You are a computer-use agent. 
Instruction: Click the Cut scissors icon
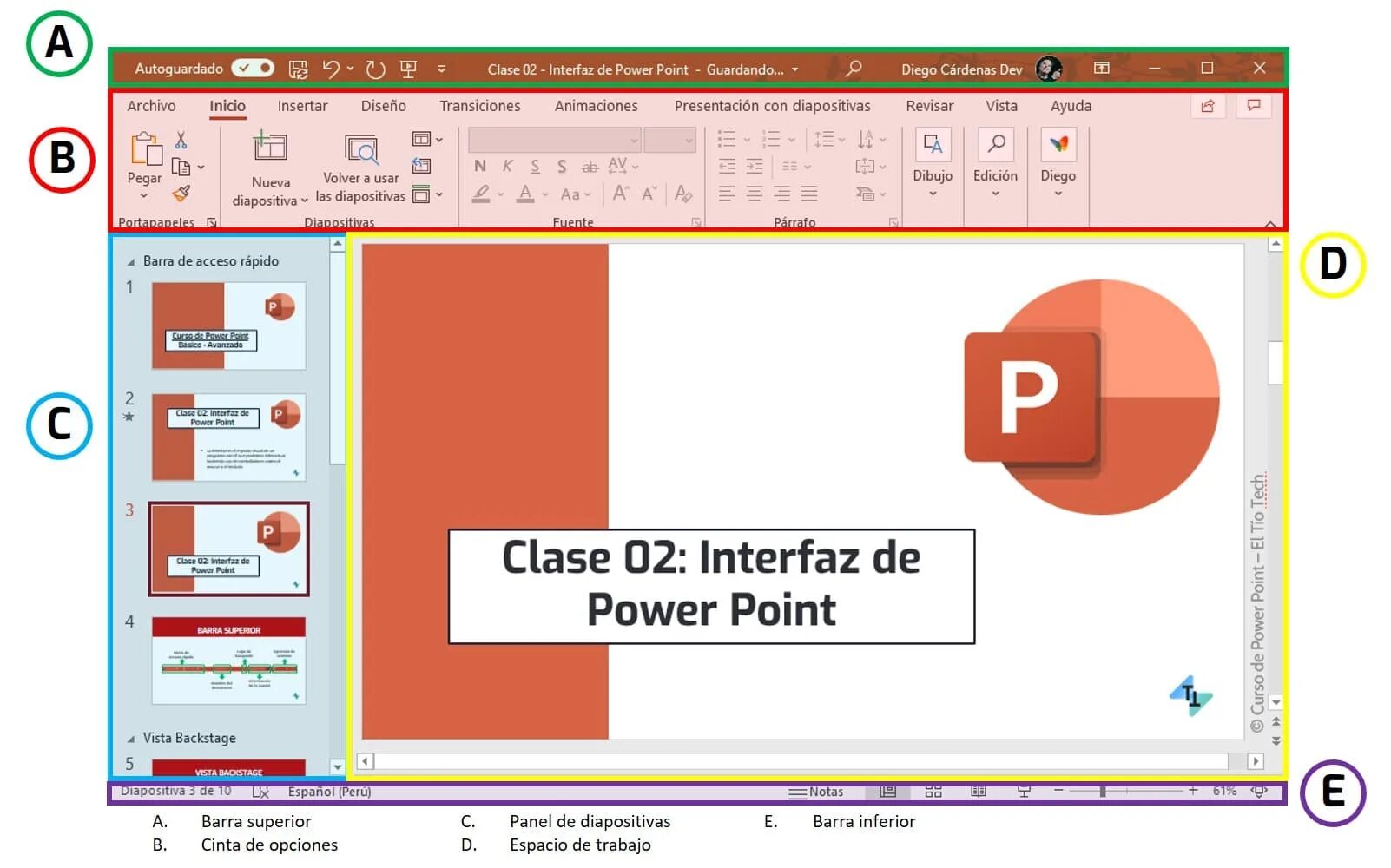[181, 140]
